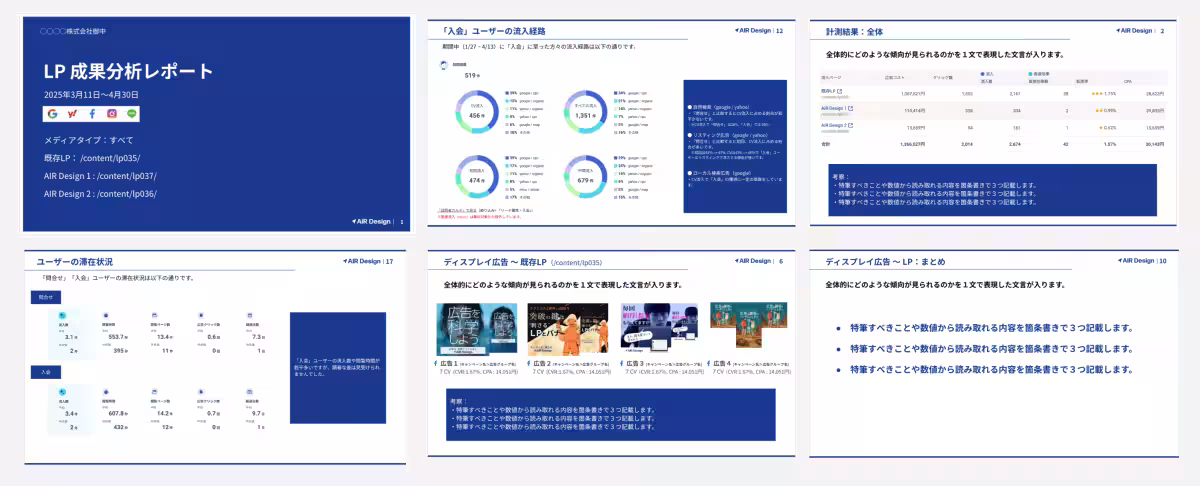The height and width of the screenshot is (486, 1200).
Task: Click Facebook icon beside 広告 1
Action: [436, 364]
